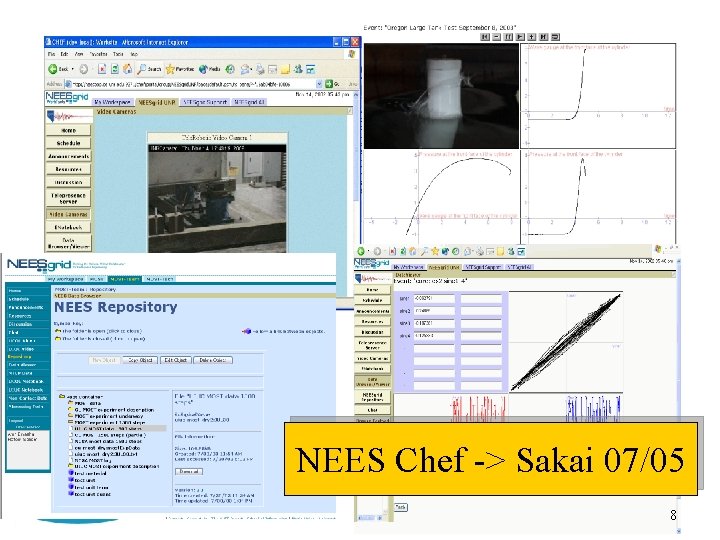
Task: Click the Refresh icon in the Internet Explorer toolbar
Action: [115, 69]
